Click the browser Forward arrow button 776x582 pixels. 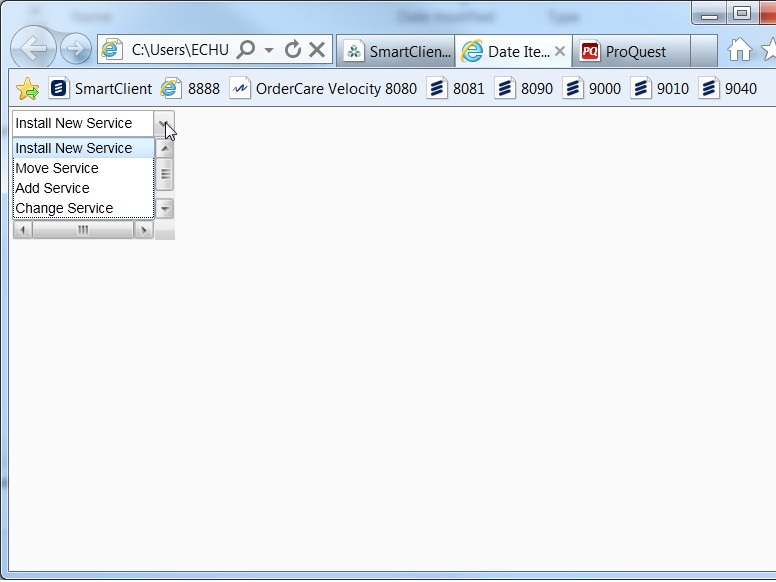pos(76,49)
